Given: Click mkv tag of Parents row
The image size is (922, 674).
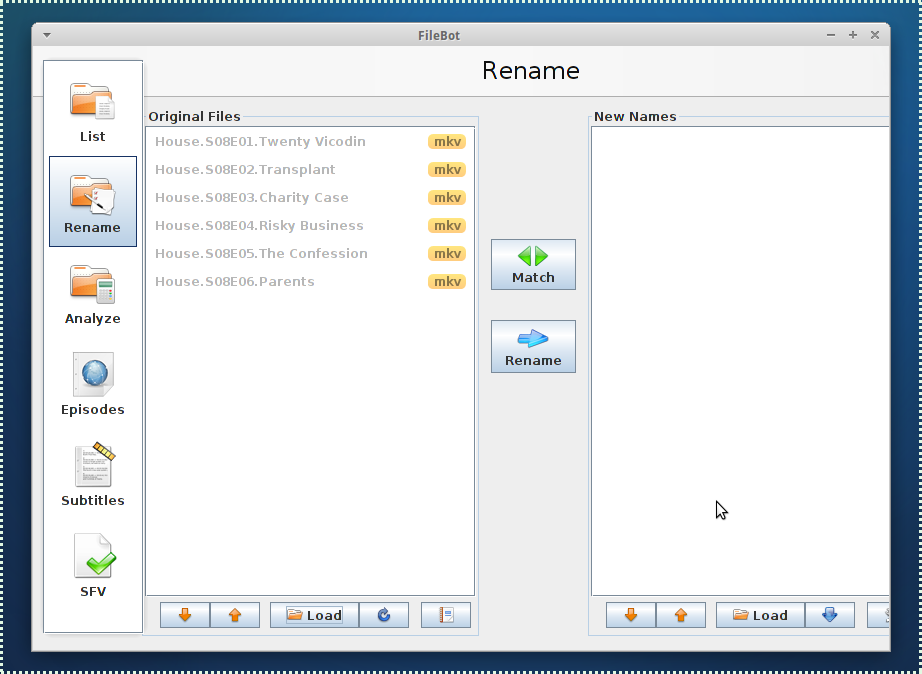Looking at the screenshot, I should 447,282.
